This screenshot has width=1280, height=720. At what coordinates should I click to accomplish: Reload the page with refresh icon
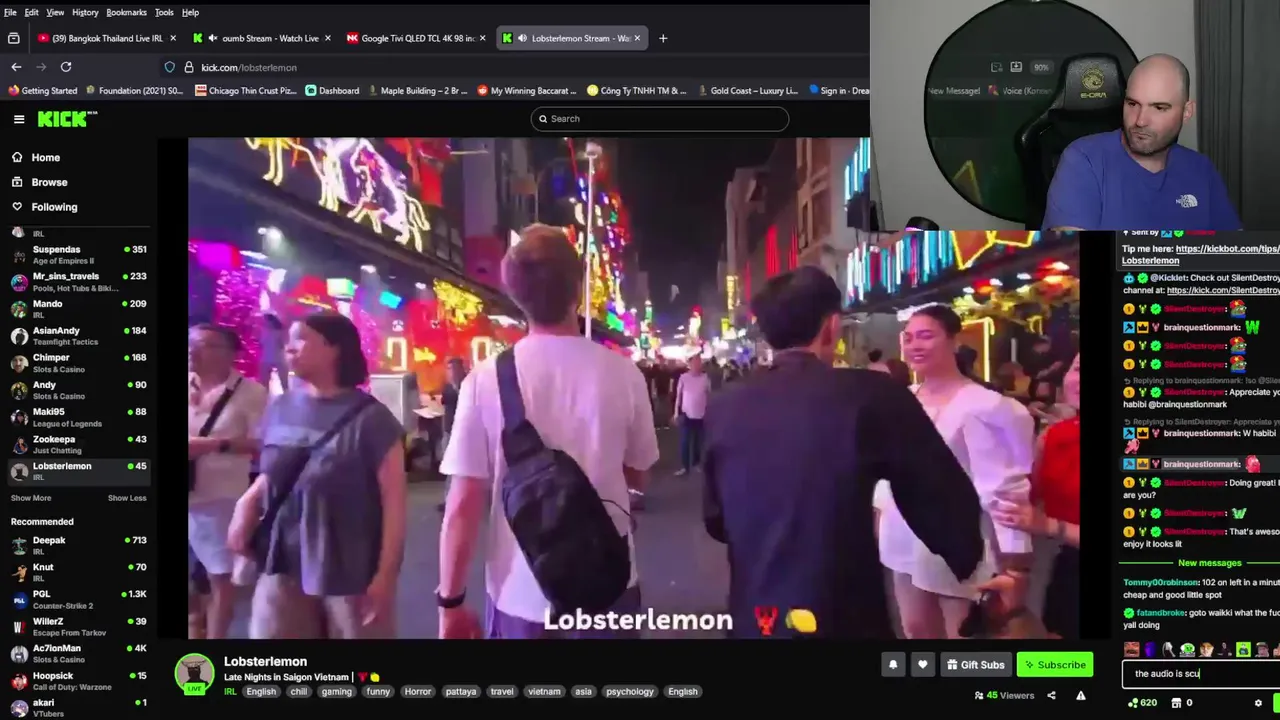[66, 67]
